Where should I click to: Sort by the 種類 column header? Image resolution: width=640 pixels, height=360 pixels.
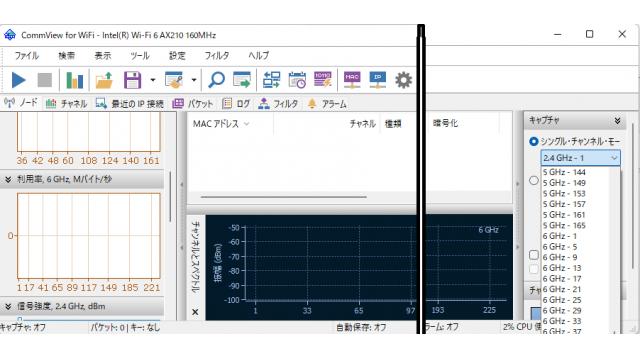coord(393,124)
